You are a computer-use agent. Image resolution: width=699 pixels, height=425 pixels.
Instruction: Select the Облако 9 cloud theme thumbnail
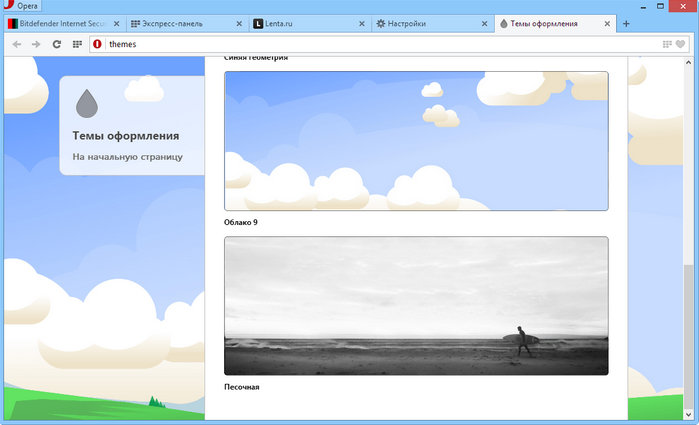coord(416,141)
